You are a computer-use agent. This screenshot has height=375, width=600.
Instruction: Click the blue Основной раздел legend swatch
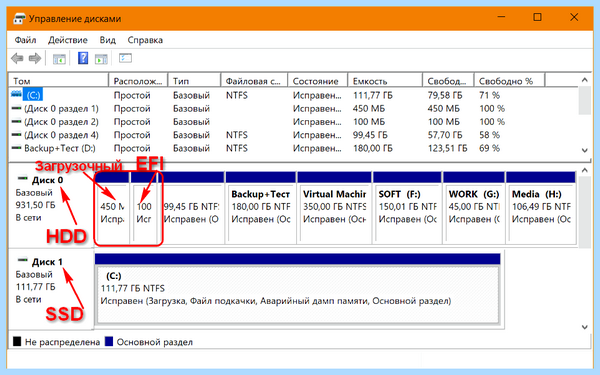click(109, 341)
